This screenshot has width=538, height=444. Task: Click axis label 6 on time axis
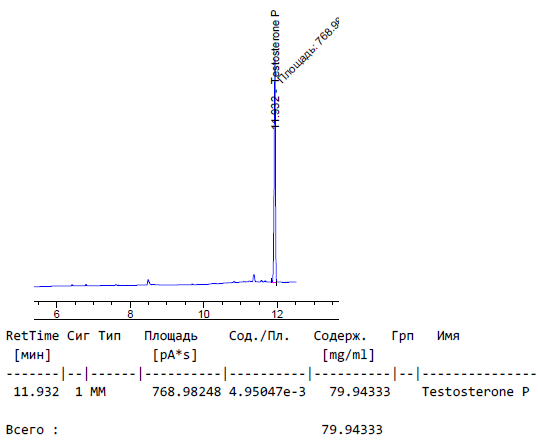pyautogui.click(x=57, y=314)
